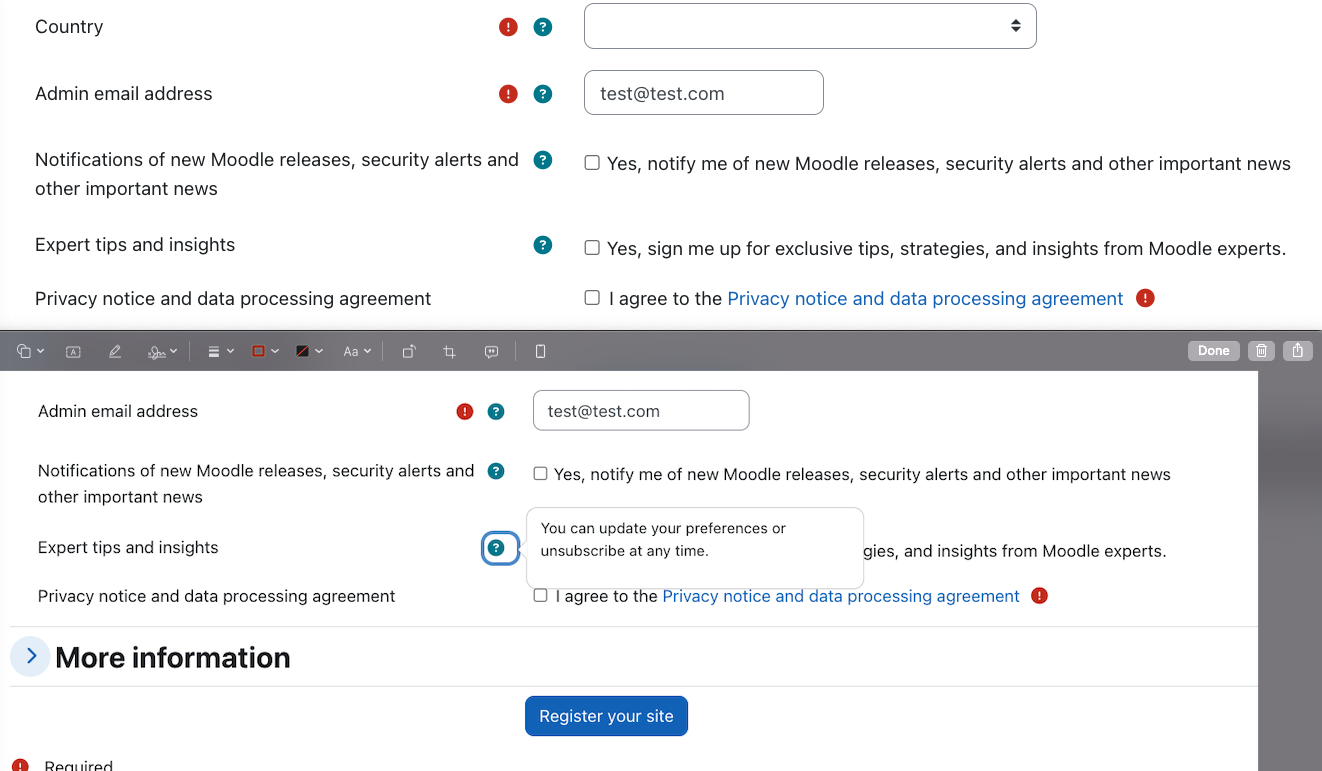Open Signature dropdown in markup toolbar
Viewport: 1322px width, 771px height.
(162, 351)
